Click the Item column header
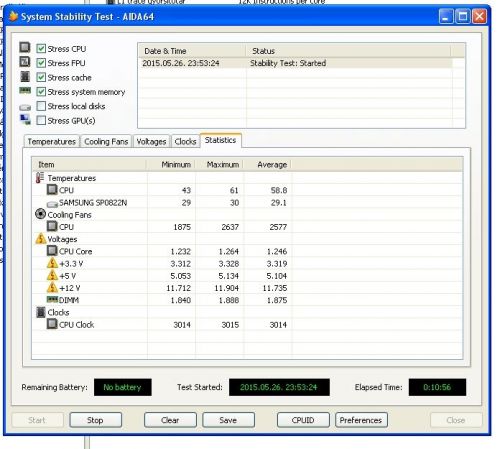The width and height of the screenshot is (500, 449). pos(89,165)
